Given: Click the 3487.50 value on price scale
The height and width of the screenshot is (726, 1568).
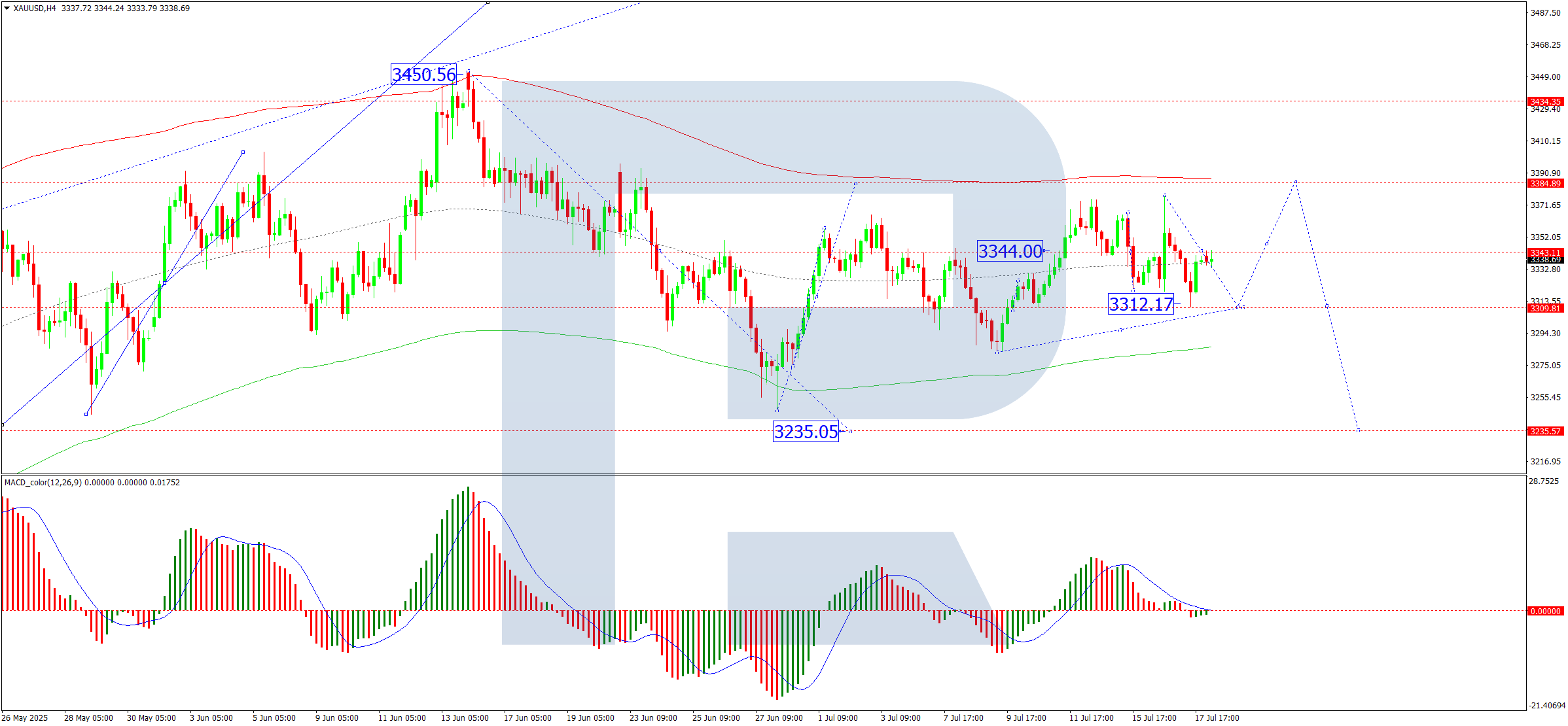Looking at the screenshot, I should click(1545, 13).
